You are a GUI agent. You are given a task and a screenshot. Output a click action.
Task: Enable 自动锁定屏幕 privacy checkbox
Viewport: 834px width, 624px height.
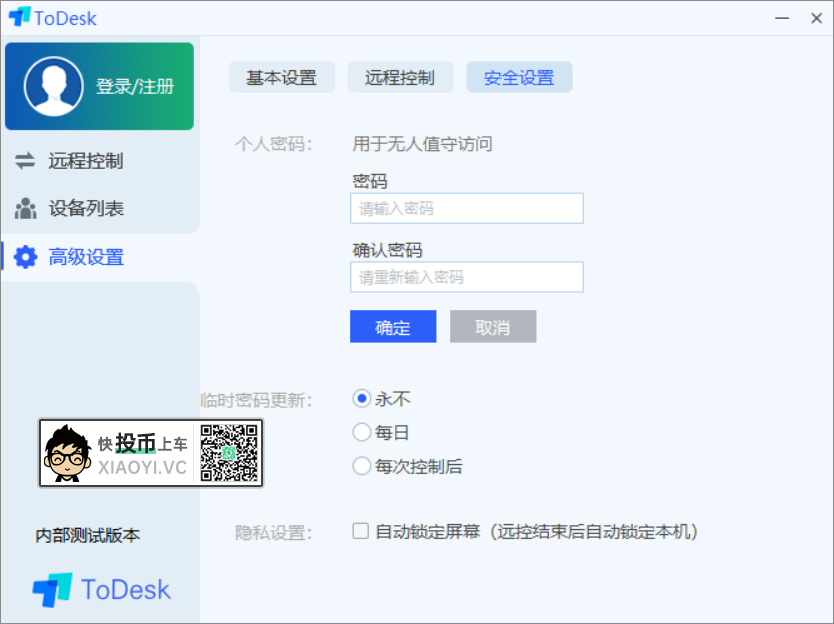[x=360, y=531]
